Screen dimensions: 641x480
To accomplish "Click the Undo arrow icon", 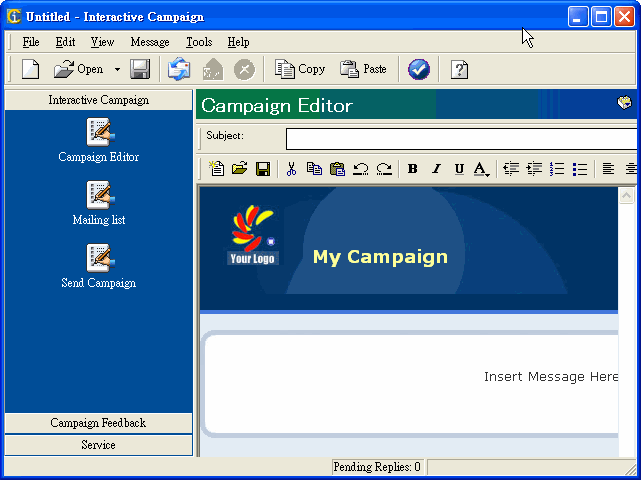I will point(361,168).
